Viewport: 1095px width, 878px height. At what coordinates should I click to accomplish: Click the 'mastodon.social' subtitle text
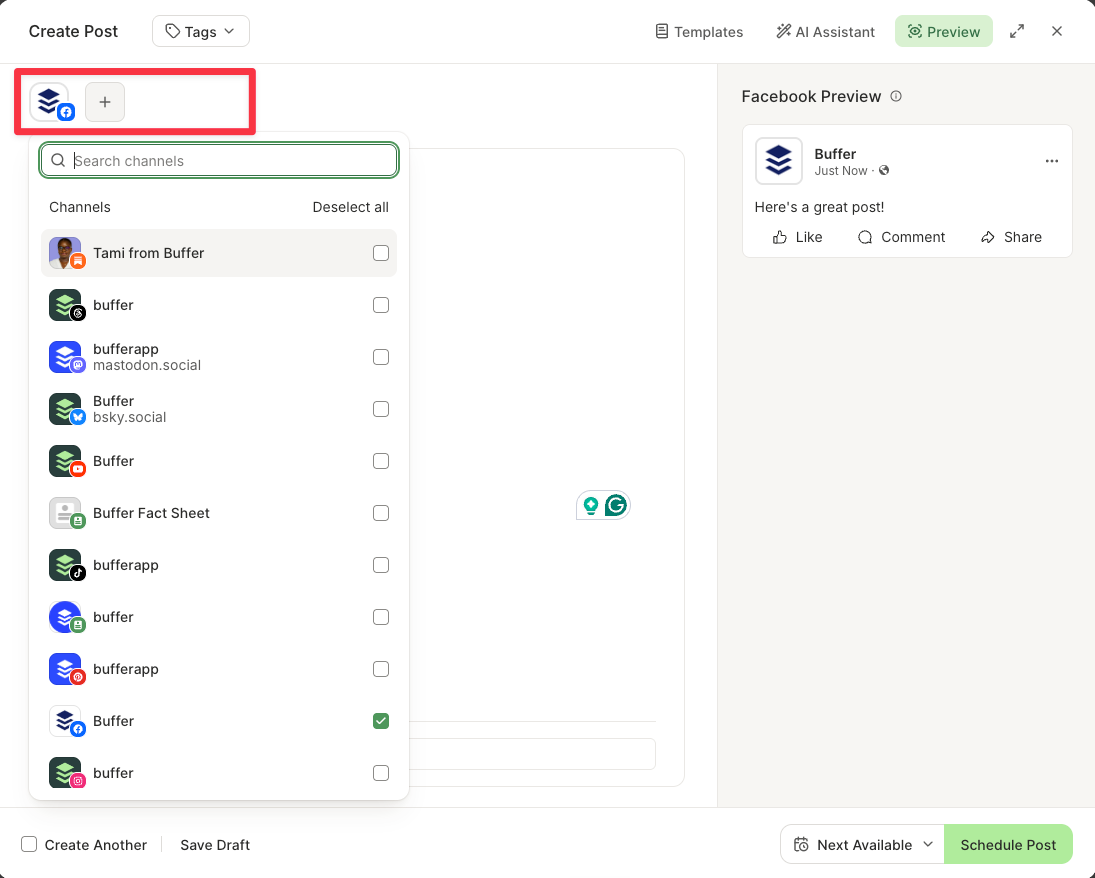(x=147, y=365)
